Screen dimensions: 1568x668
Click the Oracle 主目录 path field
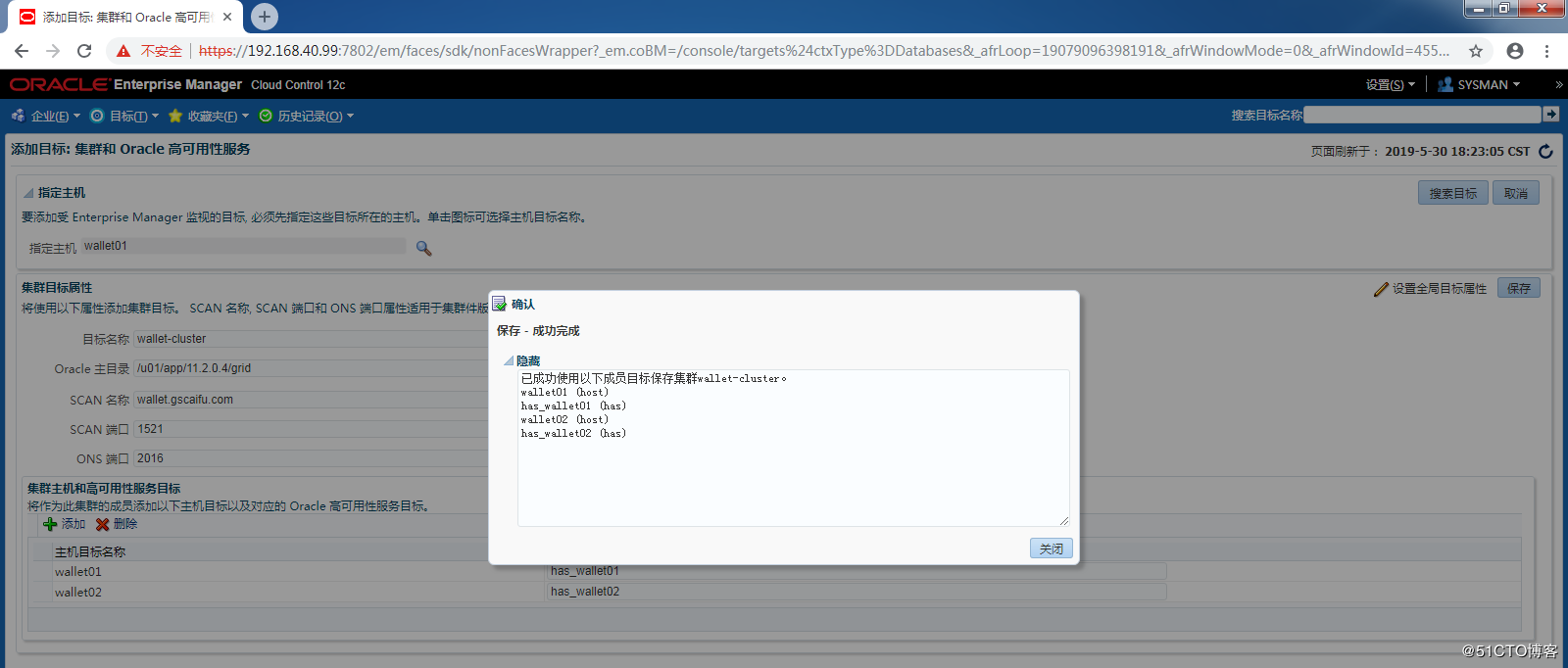(311, 368)
